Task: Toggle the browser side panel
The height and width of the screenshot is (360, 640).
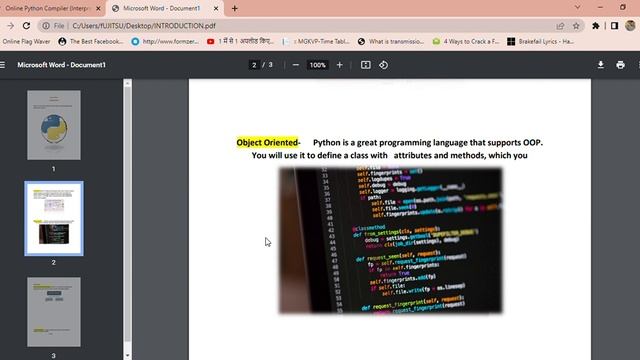Action: pyautogui.click(x=614, y=26)
